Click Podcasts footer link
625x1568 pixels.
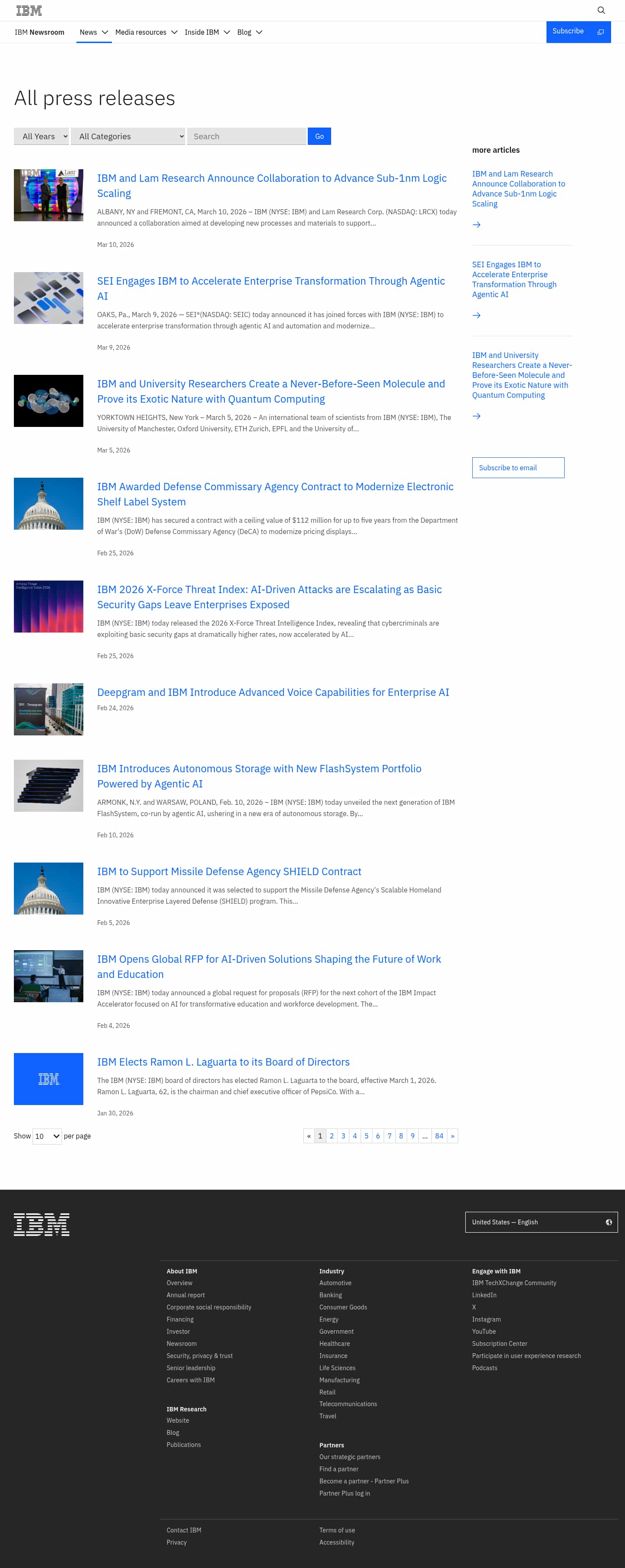(x=485, y=1368)
